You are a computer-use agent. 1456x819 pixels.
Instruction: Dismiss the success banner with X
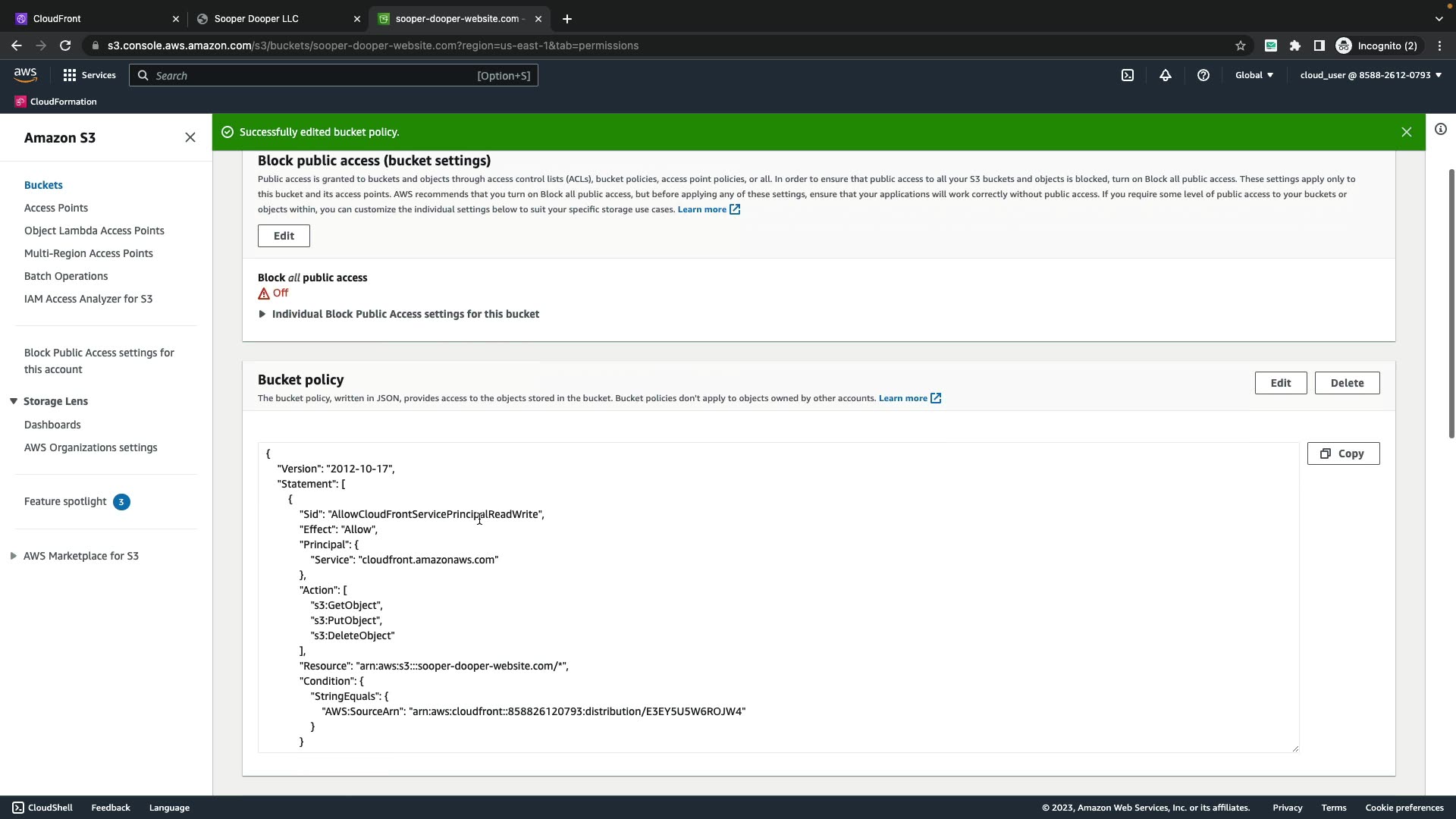(x=1407, y=132)
